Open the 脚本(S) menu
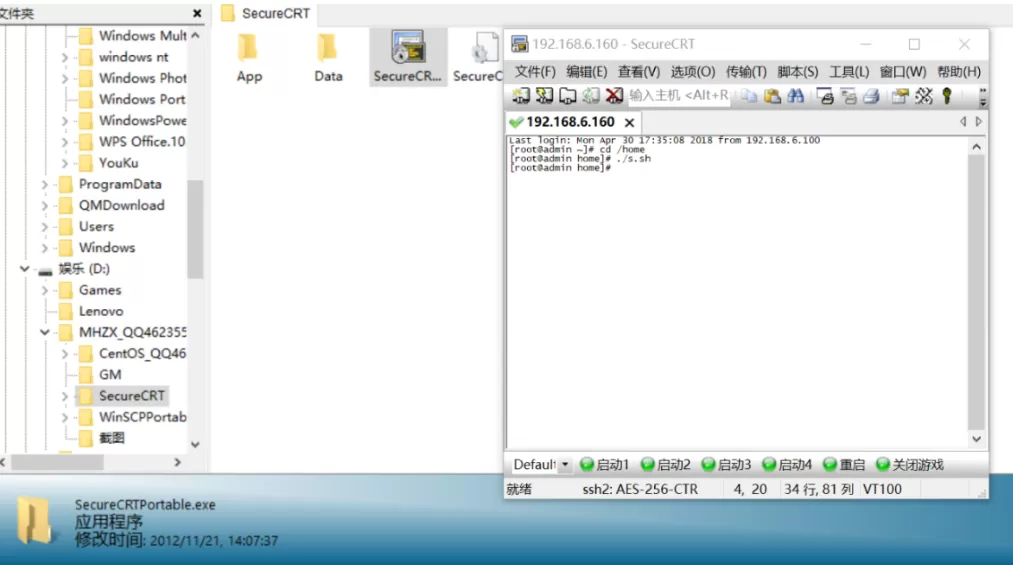 pyautogui.click(x=797, y=72)
